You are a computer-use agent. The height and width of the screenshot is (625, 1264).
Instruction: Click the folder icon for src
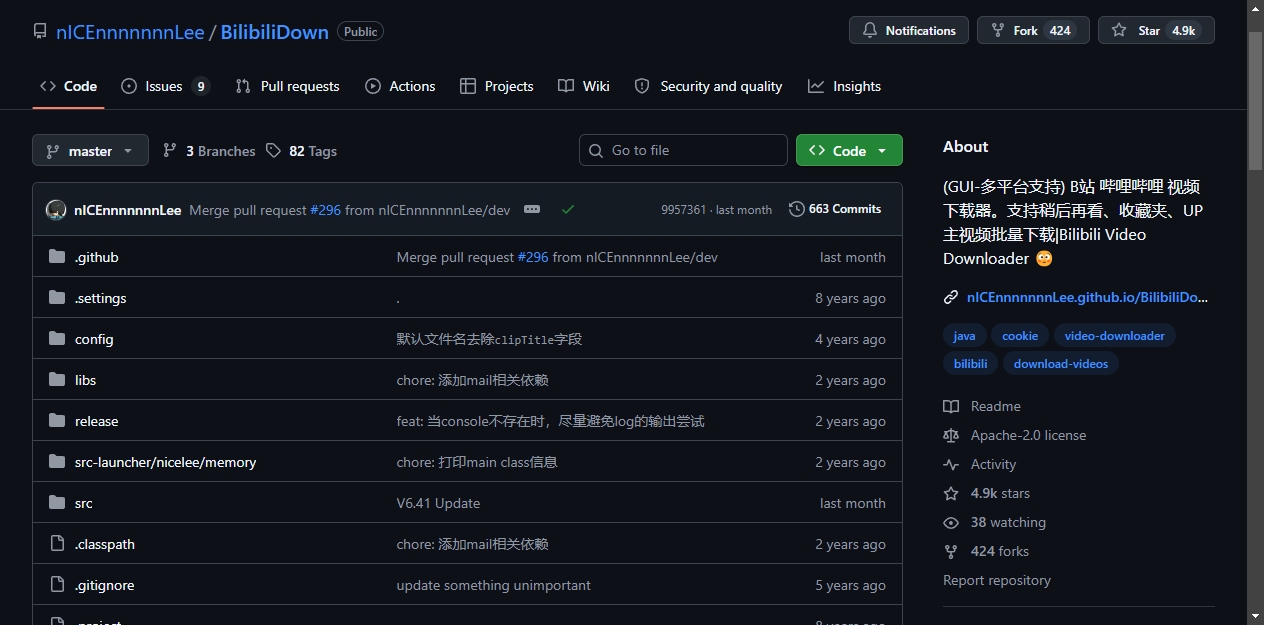click(x=57, y=503)
